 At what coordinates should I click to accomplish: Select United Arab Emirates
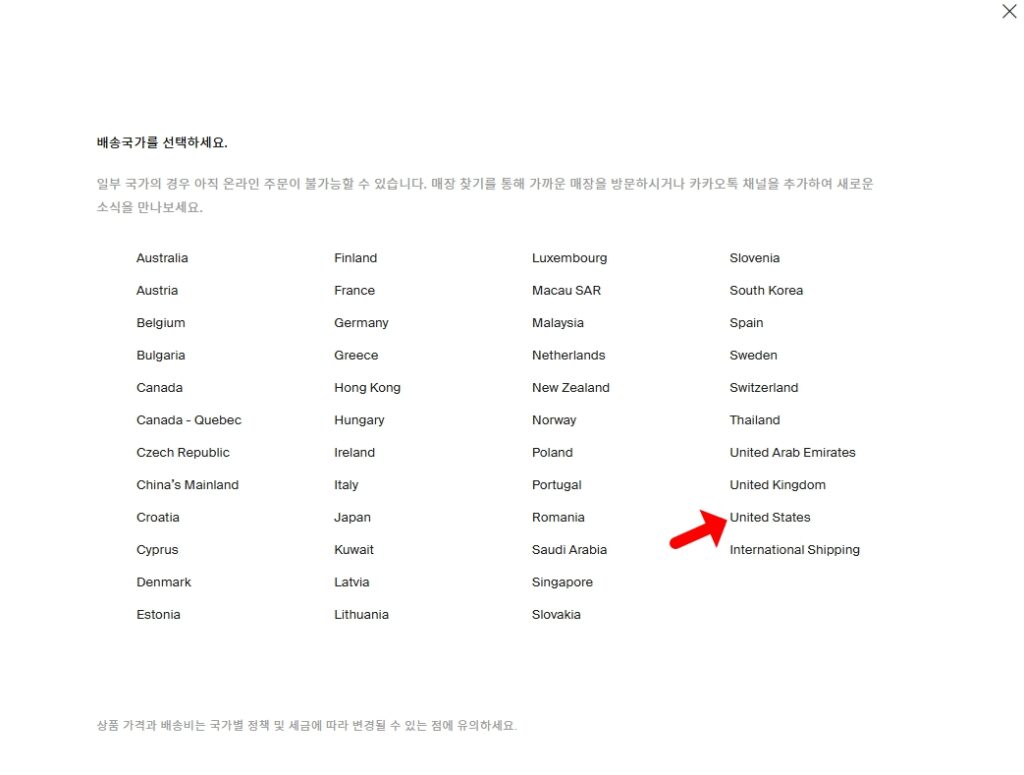click(792, 452)
